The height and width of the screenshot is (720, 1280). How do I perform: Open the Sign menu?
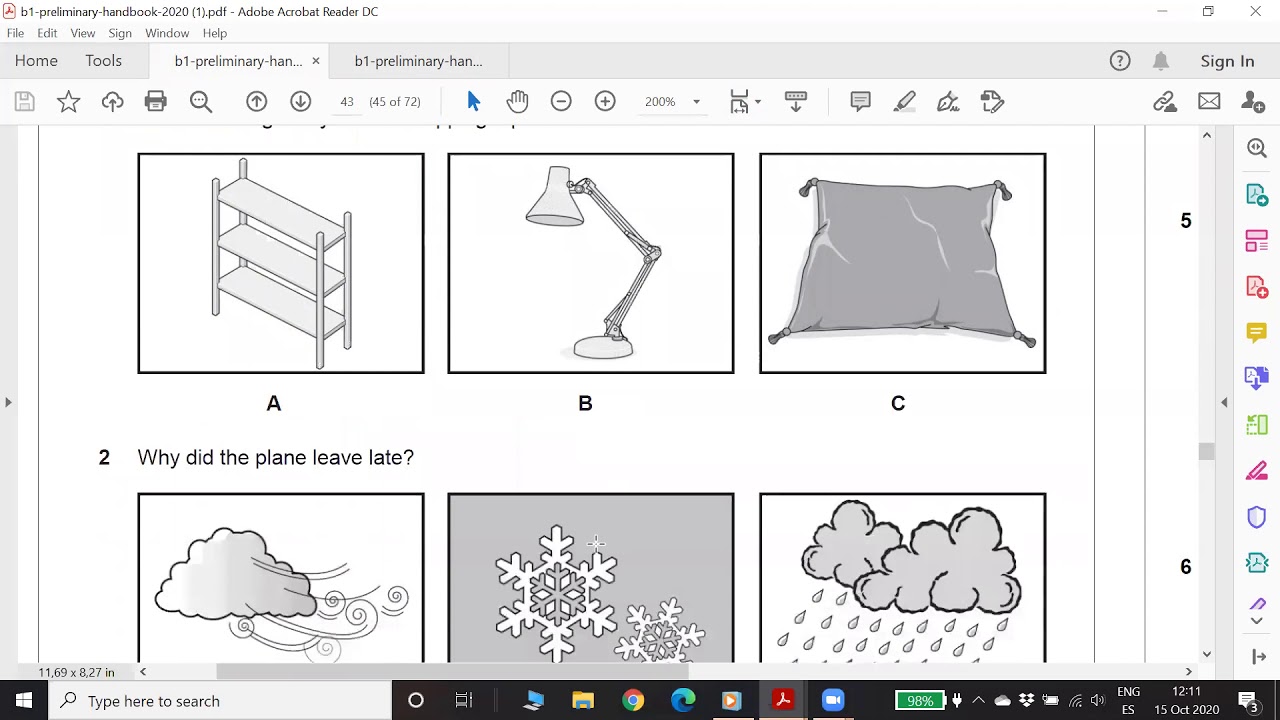pyautogui.click(x=120, y=33)
